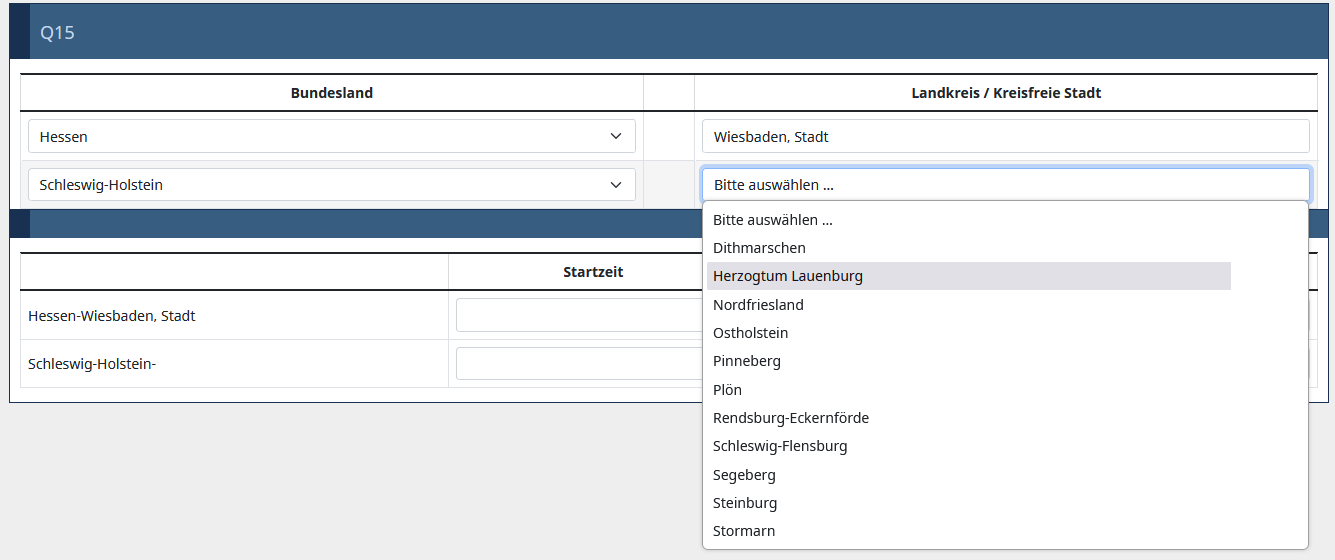The image size is (1335, 560).
Task: Click the Startzeit column header
Action: click(593, 272)
